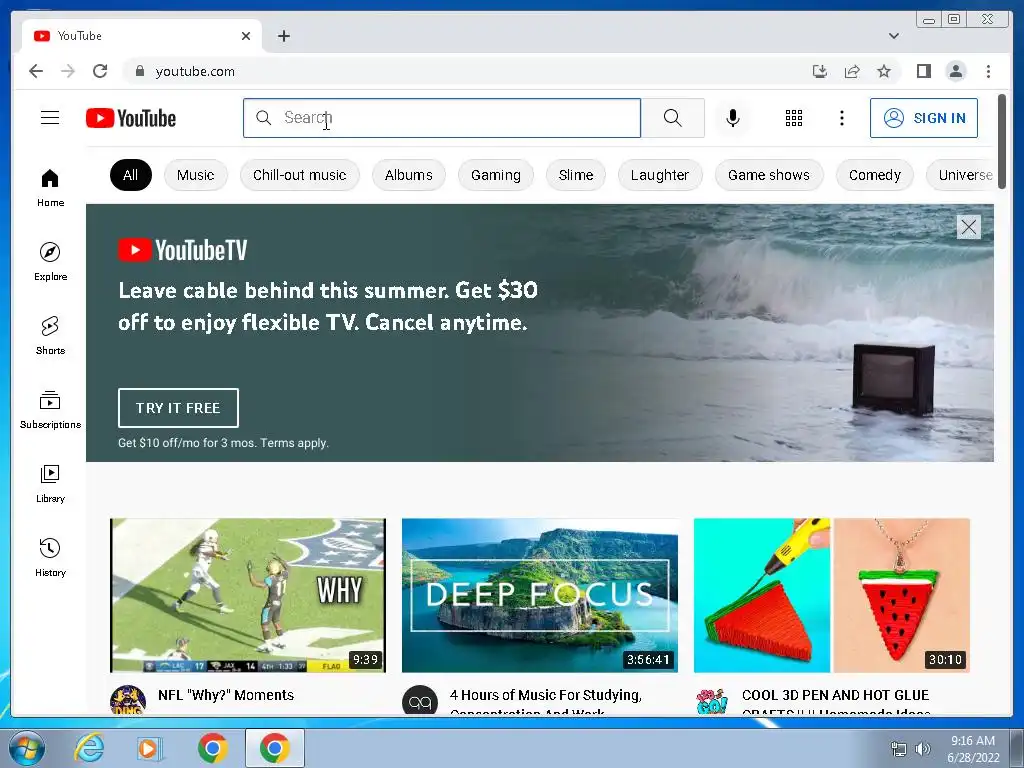Open Library in sidebar
This screenshot has height=768, width=1024.
coord(50,483)
